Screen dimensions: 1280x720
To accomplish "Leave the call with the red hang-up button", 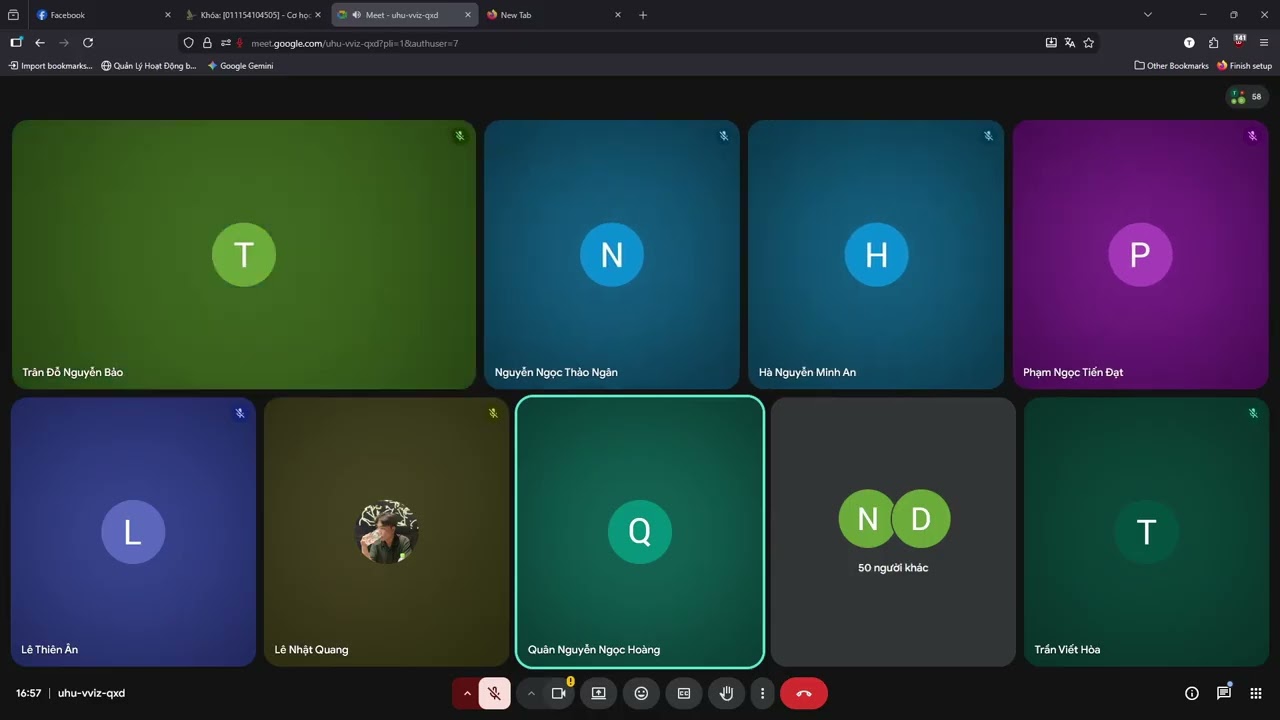I will [804, 693].
